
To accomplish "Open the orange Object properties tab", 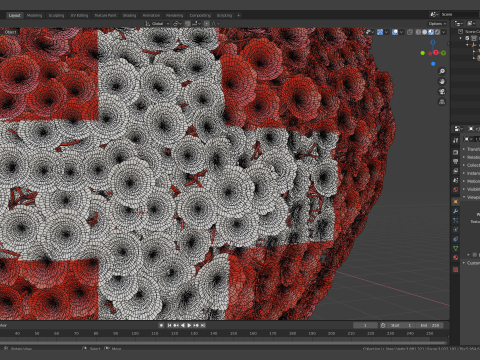I will [x=455, y=202].
